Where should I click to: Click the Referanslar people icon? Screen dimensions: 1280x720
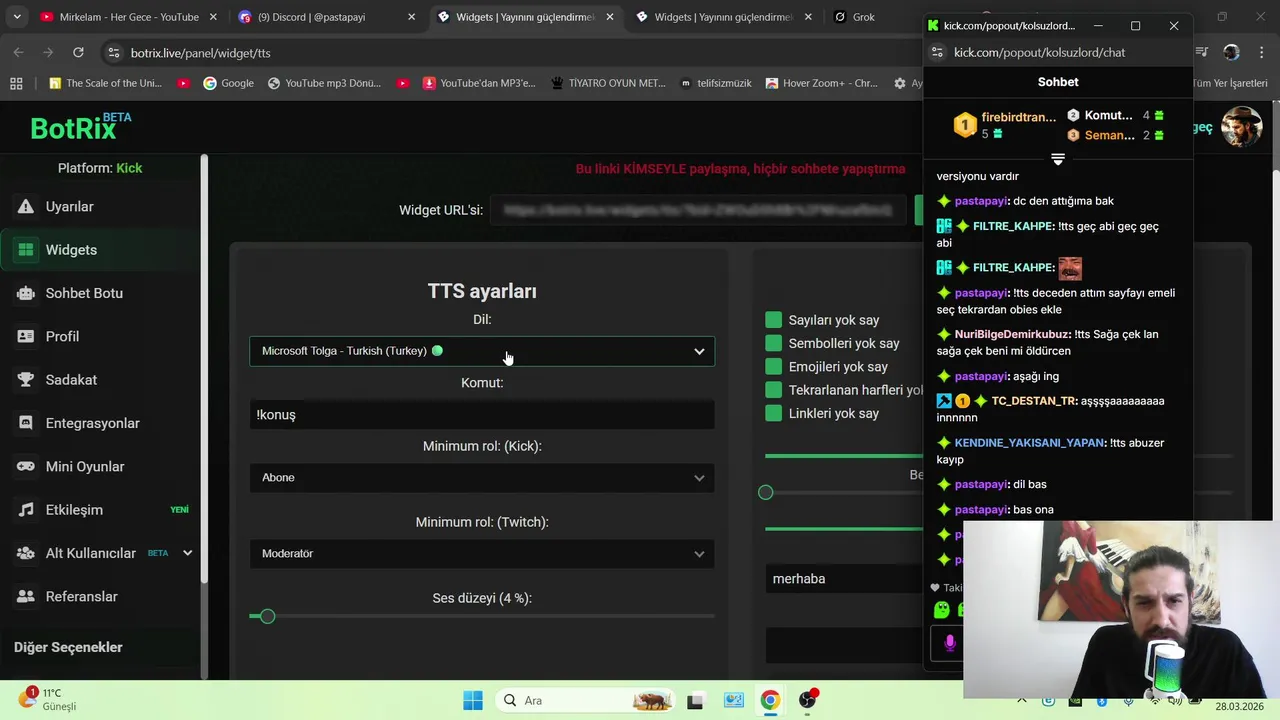click(26, 597)
